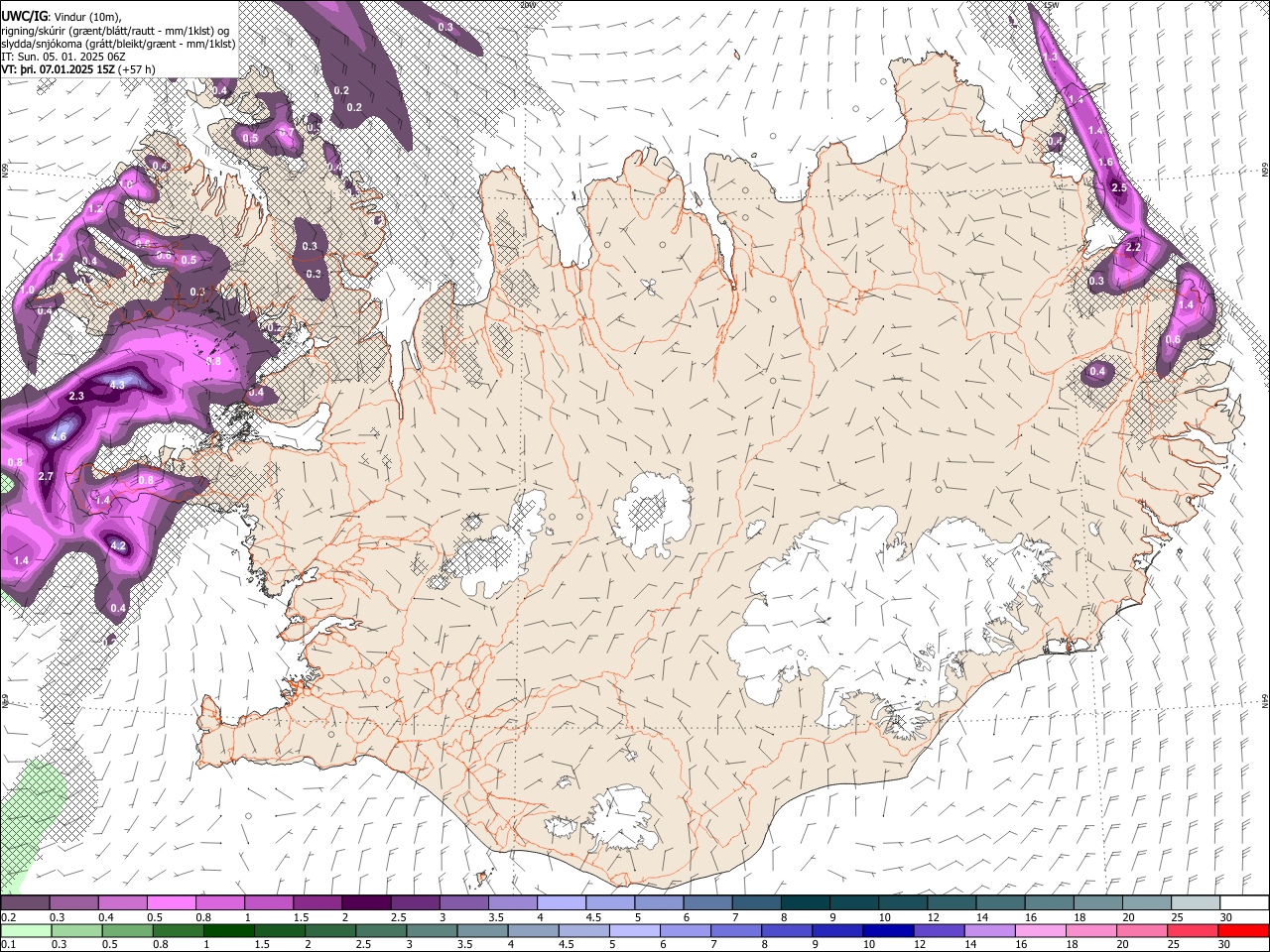1270x952 pixels.
Task: Click the 2.5 label under the snow scale
Action: point(398,917)
